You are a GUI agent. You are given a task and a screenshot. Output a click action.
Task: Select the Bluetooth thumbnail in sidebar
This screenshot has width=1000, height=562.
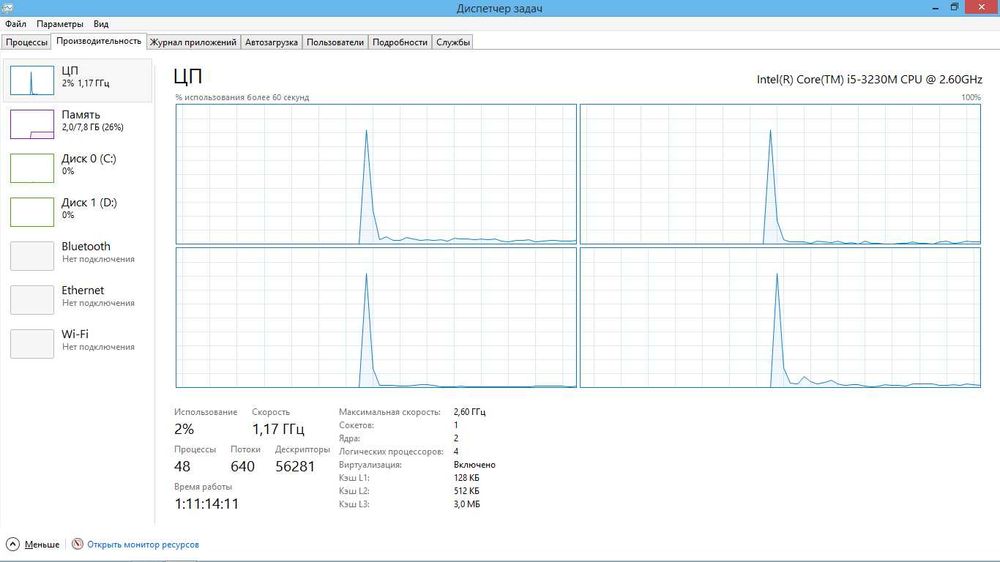tap(32, 256)
